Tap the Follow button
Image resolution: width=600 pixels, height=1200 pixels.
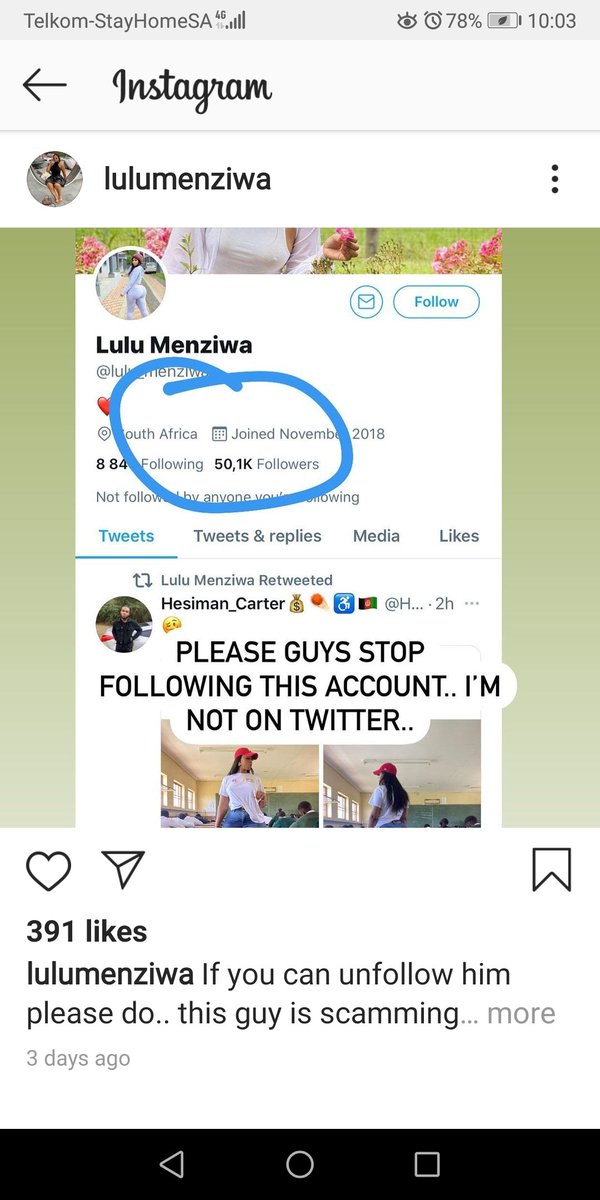[x=436, y=301]
